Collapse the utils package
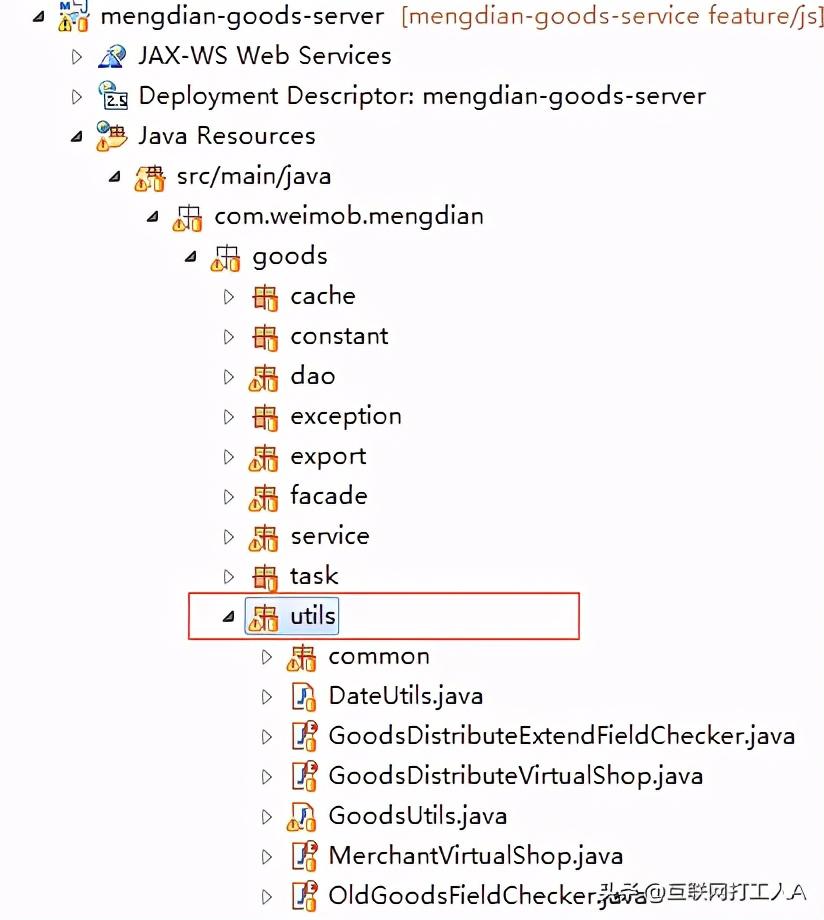 (x=229, y=617)
